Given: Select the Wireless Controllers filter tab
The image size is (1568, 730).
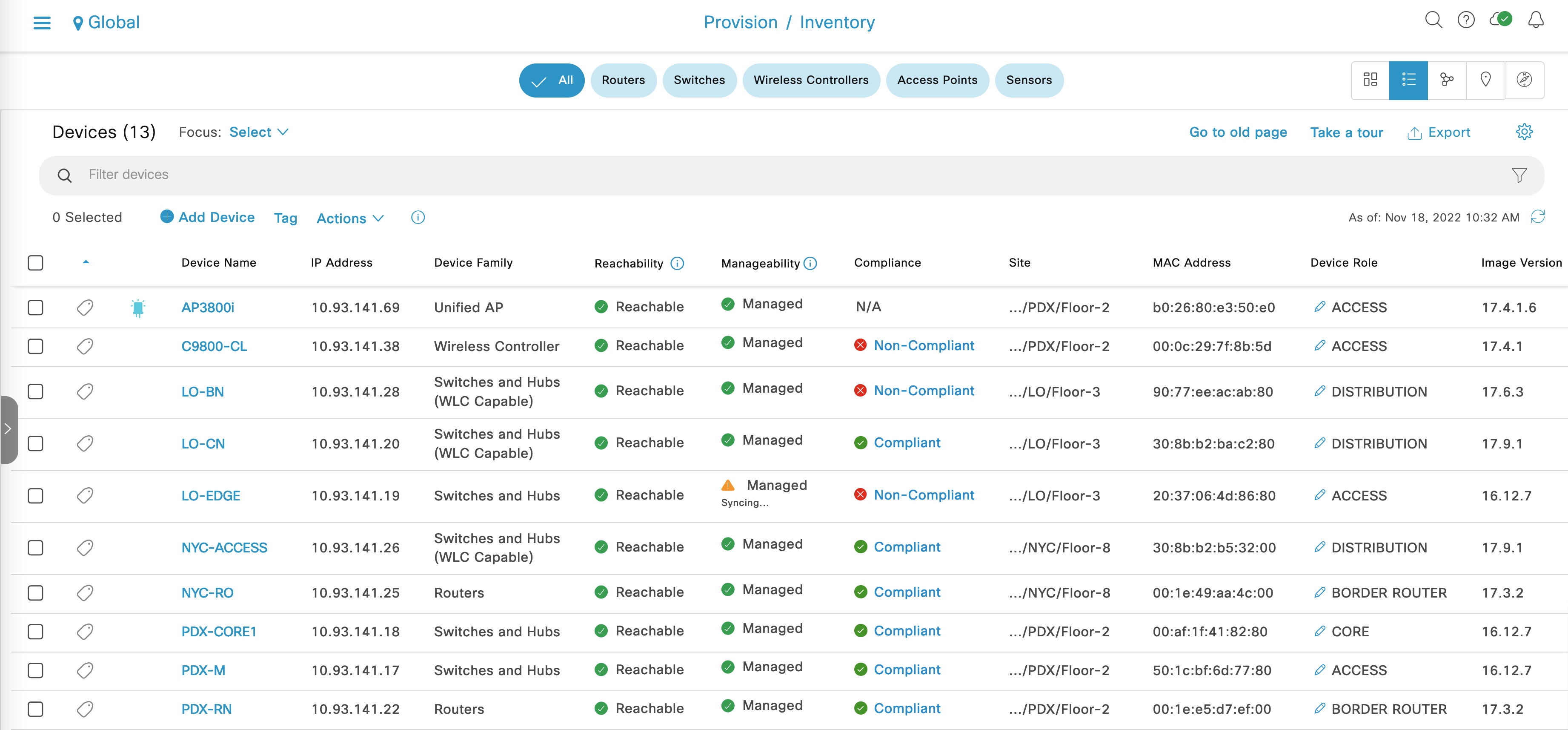Looking at the screenshot, I should (811, 80).
